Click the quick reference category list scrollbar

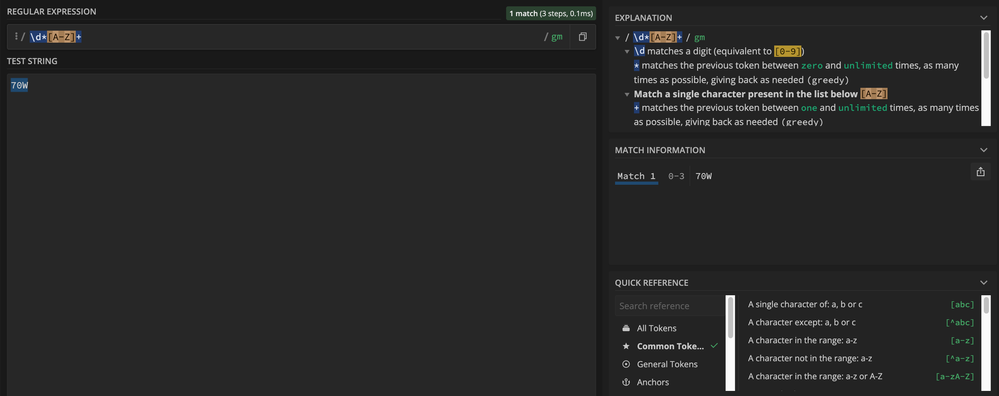(730, 317)
